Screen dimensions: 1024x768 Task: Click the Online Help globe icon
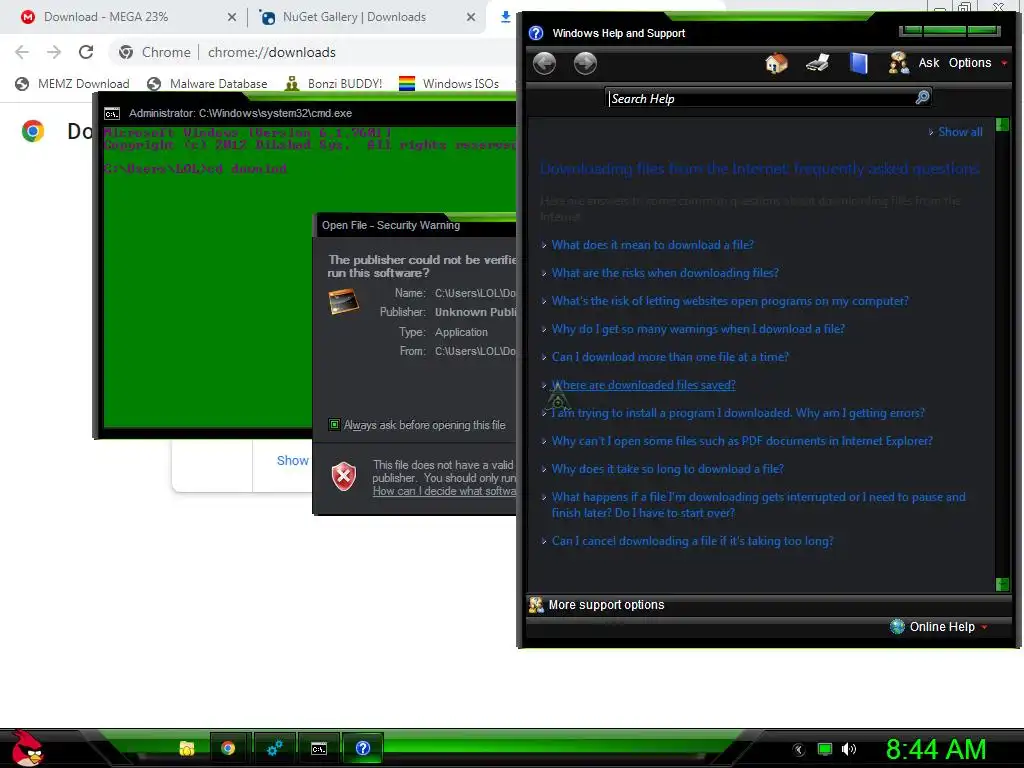898,626
